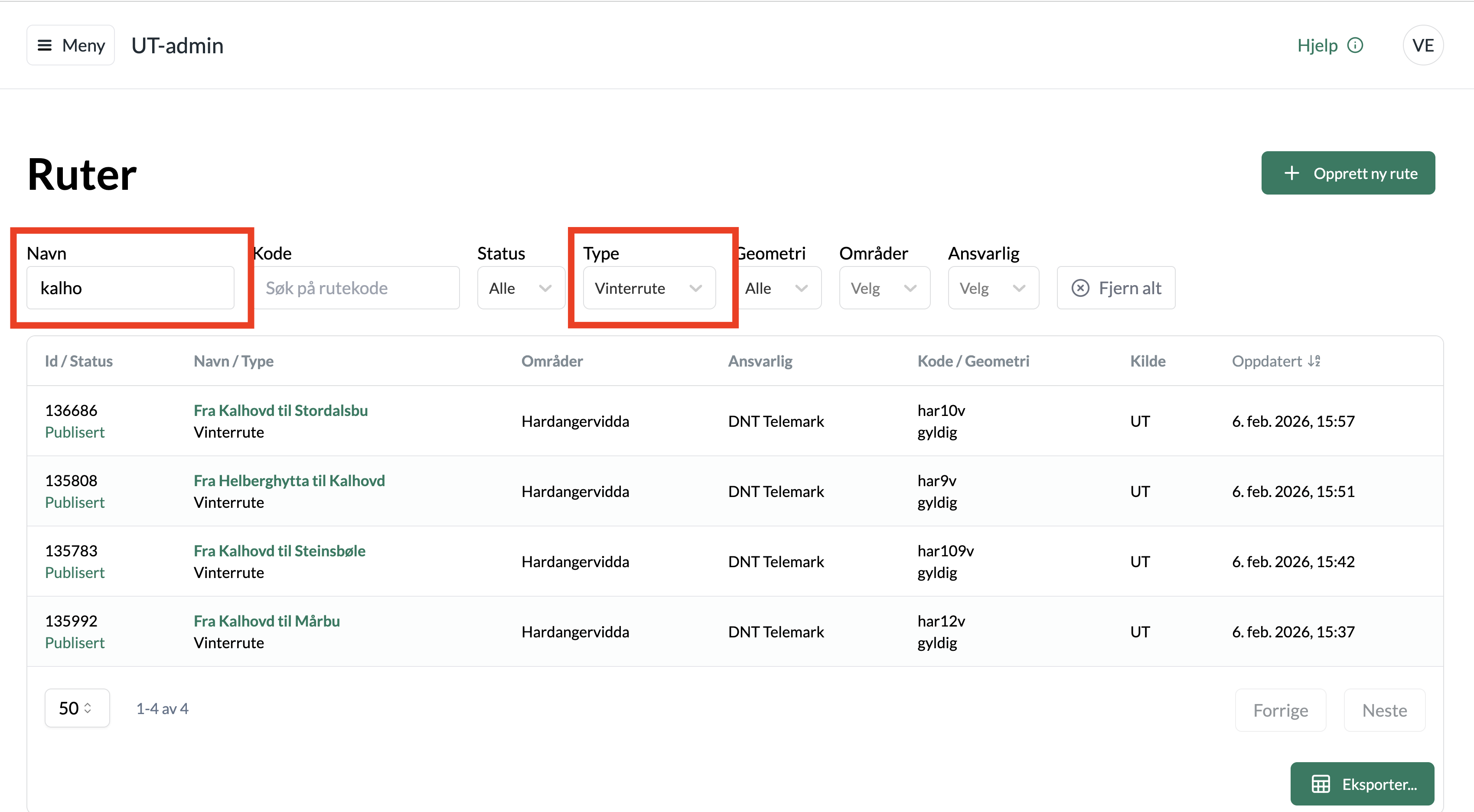Open route Fra Kalhovd til Stordalsbu

point(280,411)
